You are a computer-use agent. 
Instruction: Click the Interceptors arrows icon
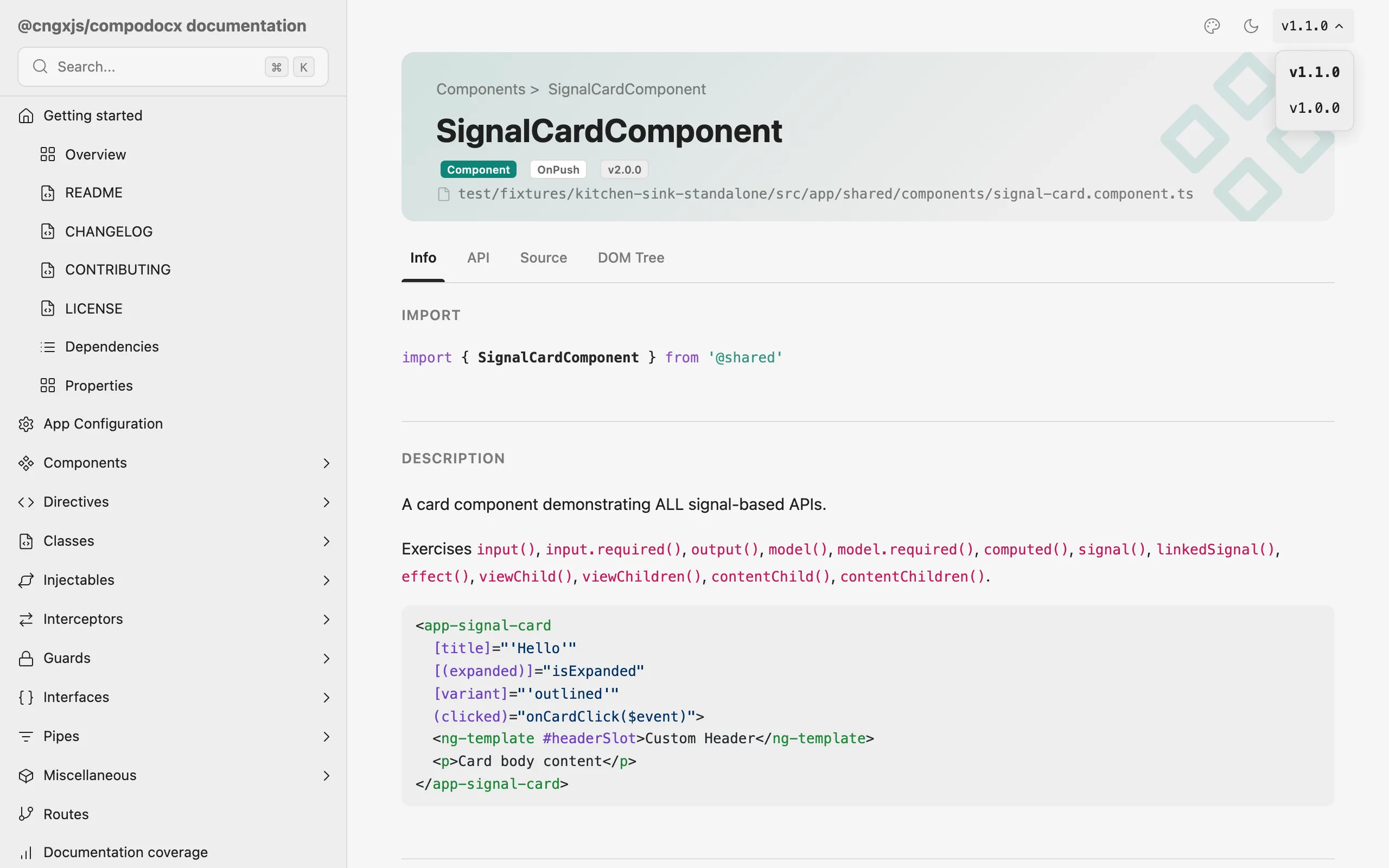click(26, 619)
